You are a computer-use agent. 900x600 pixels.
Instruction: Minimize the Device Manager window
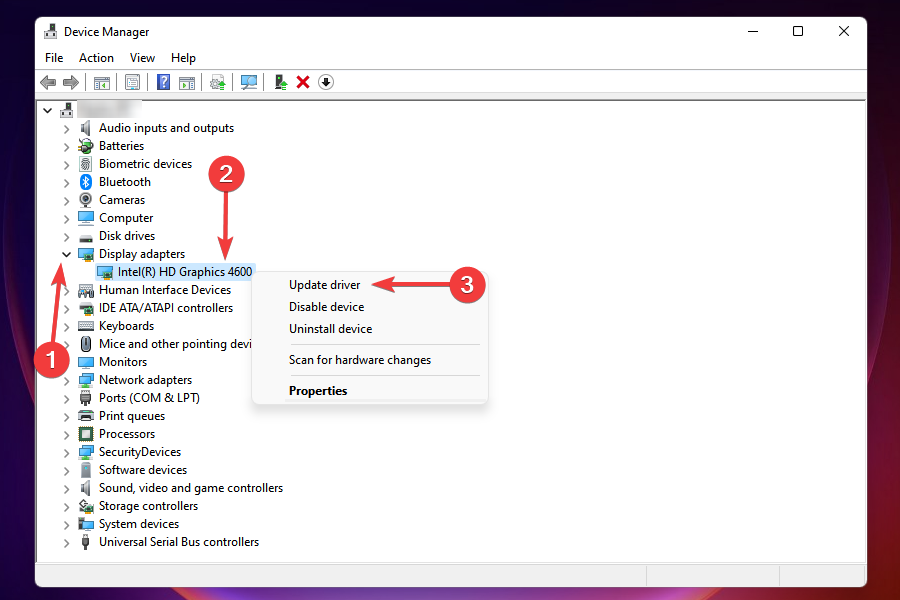tap(753, 31)
